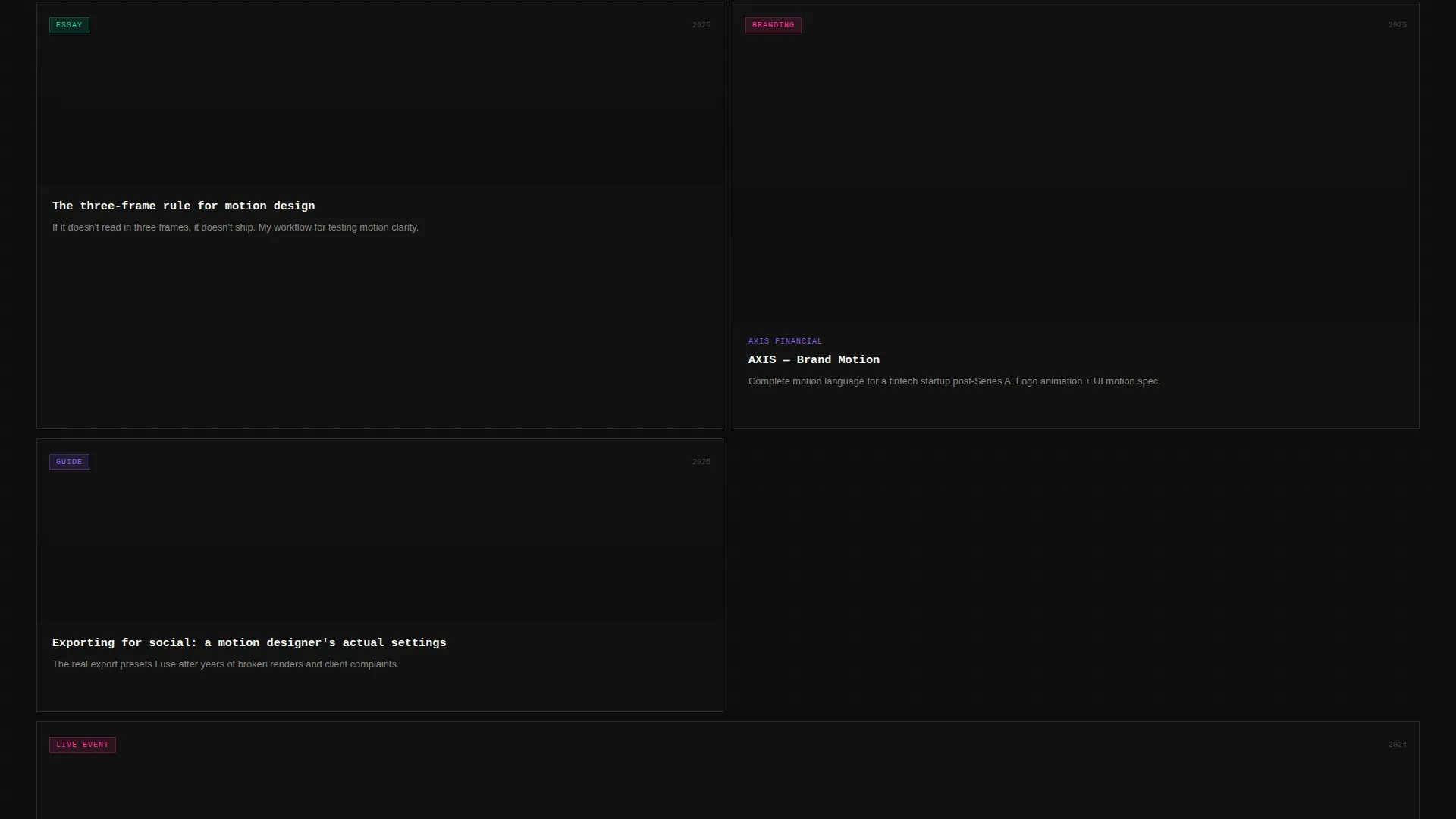Open 'The three-frame rule for motion design' article
The width and height of the screenshot is (1456, 819).
pos(184,206)
